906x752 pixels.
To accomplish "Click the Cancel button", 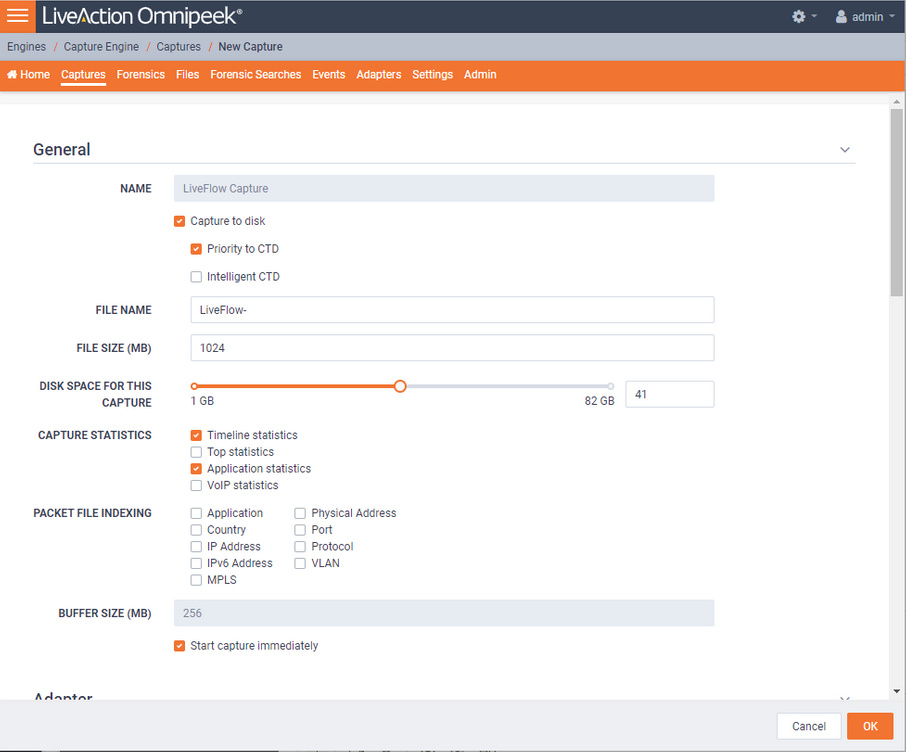I will (x=808, y=727).
